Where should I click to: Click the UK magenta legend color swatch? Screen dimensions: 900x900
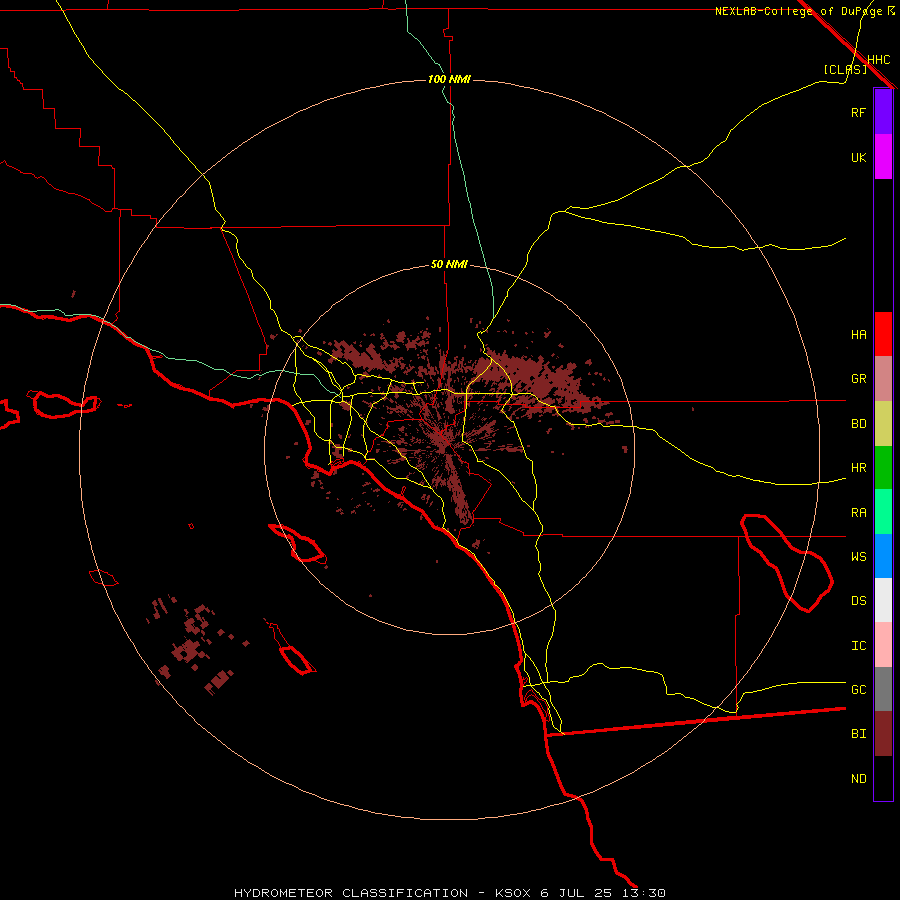point(883,157)
